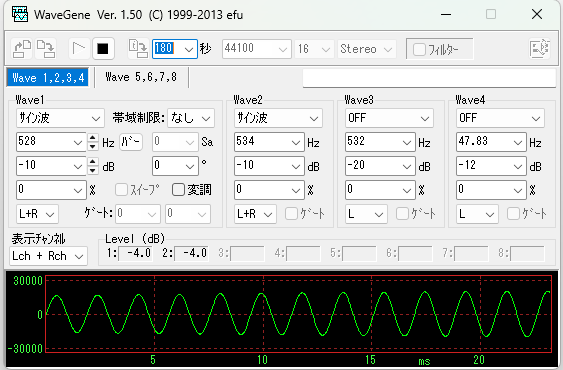Viewport: 563px width, 370px height.
Task: Open the Stereo channel mode dropdown
Action: 366,49
